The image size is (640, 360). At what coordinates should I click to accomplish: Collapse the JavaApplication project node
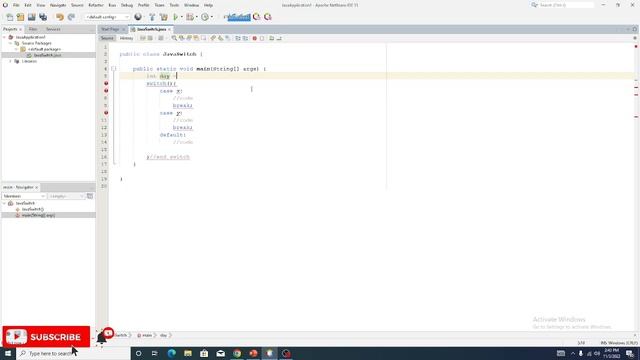[x=4, y=37]
